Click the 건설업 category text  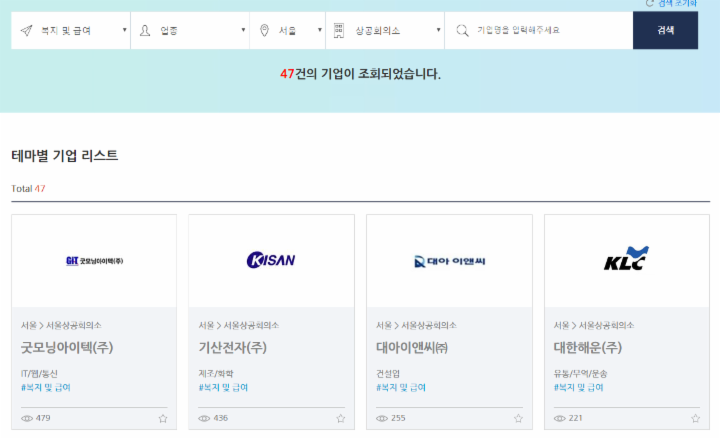point(388,374)
